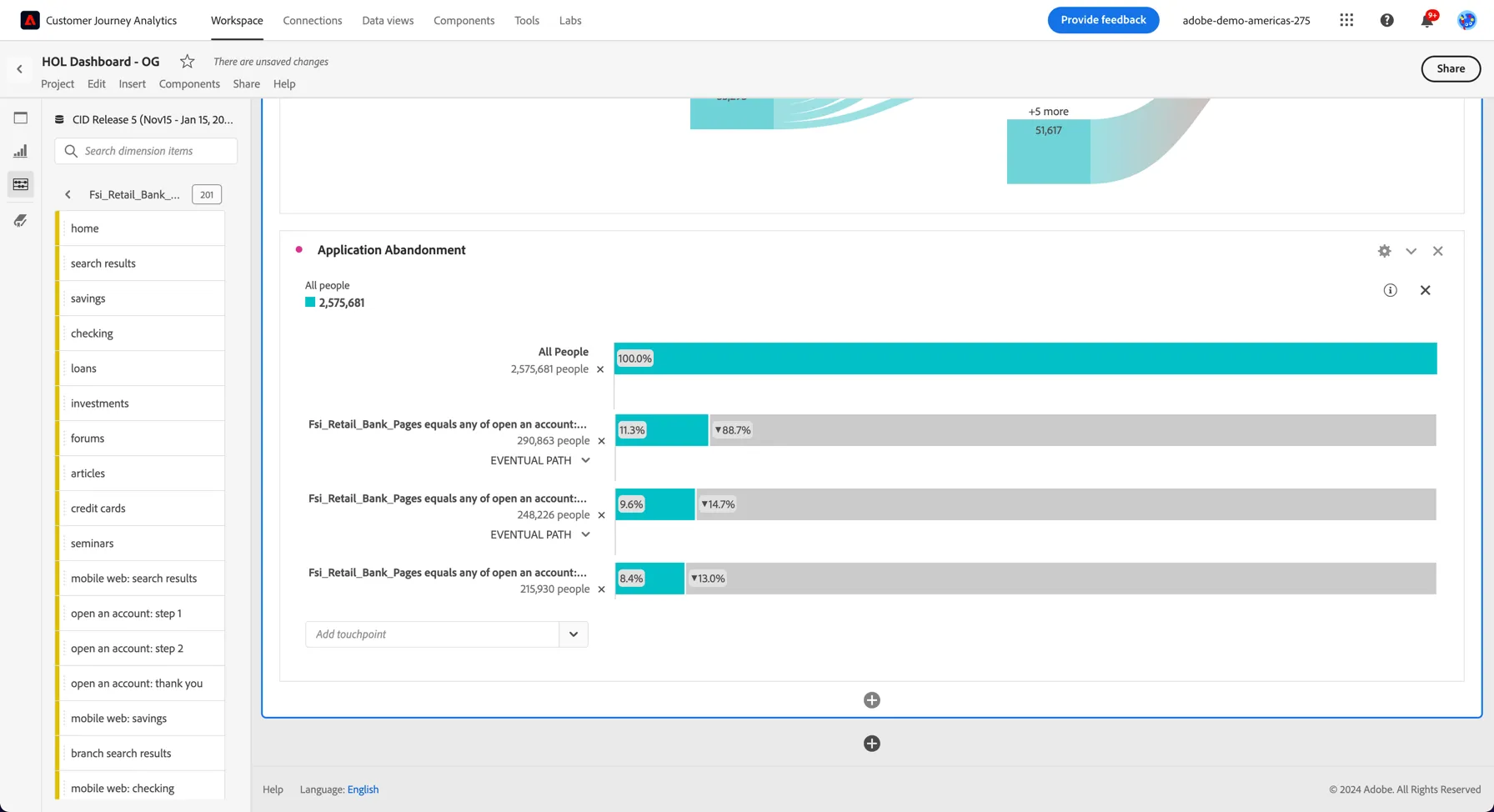Image resolution: width=1494 pixels, height=812 pixels.
Task: Click the Help link in the footer
Action: tap(273, 789)
